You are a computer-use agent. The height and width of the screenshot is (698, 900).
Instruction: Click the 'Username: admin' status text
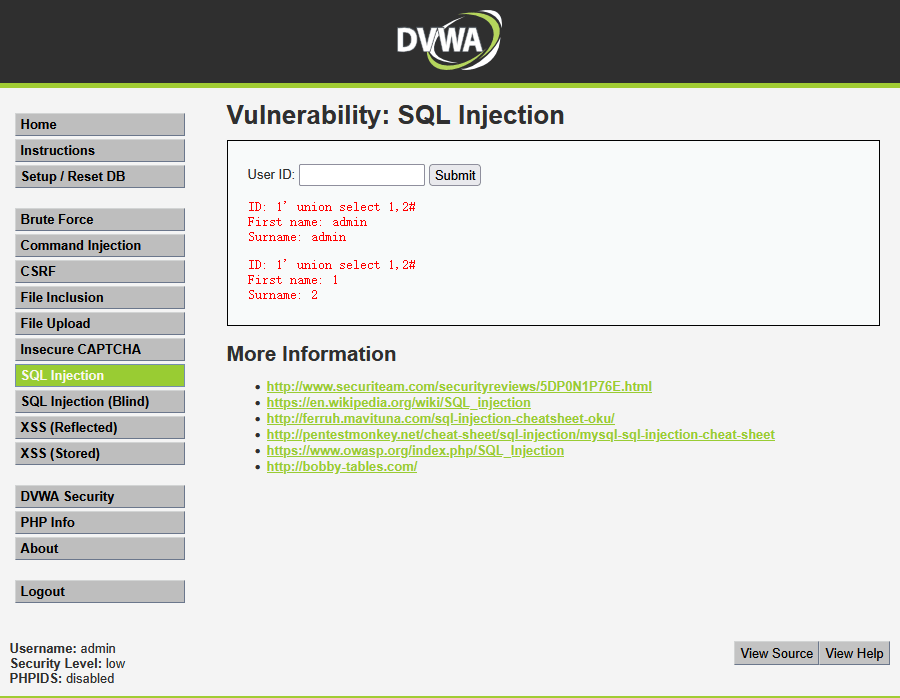click(63, 649)
